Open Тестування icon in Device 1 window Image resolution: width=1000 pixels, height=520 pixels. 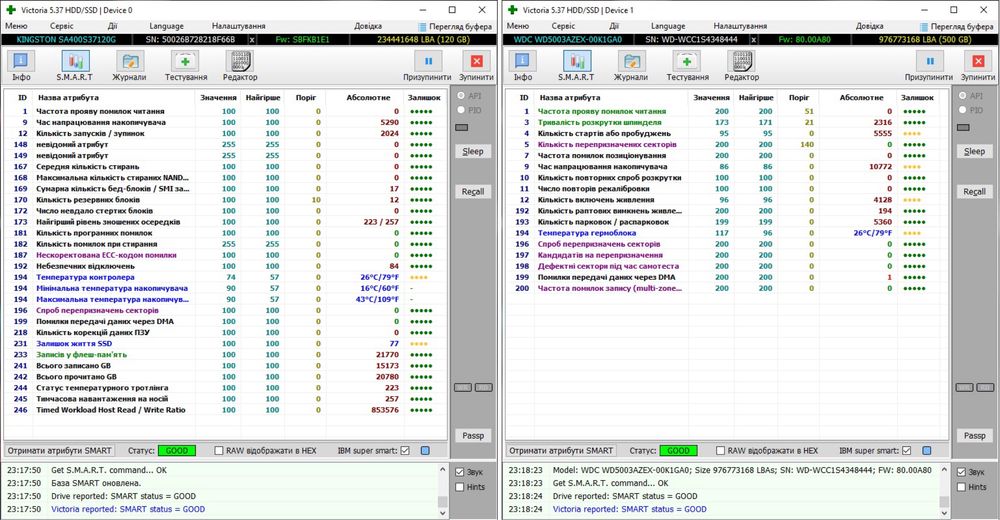point(686,61)
